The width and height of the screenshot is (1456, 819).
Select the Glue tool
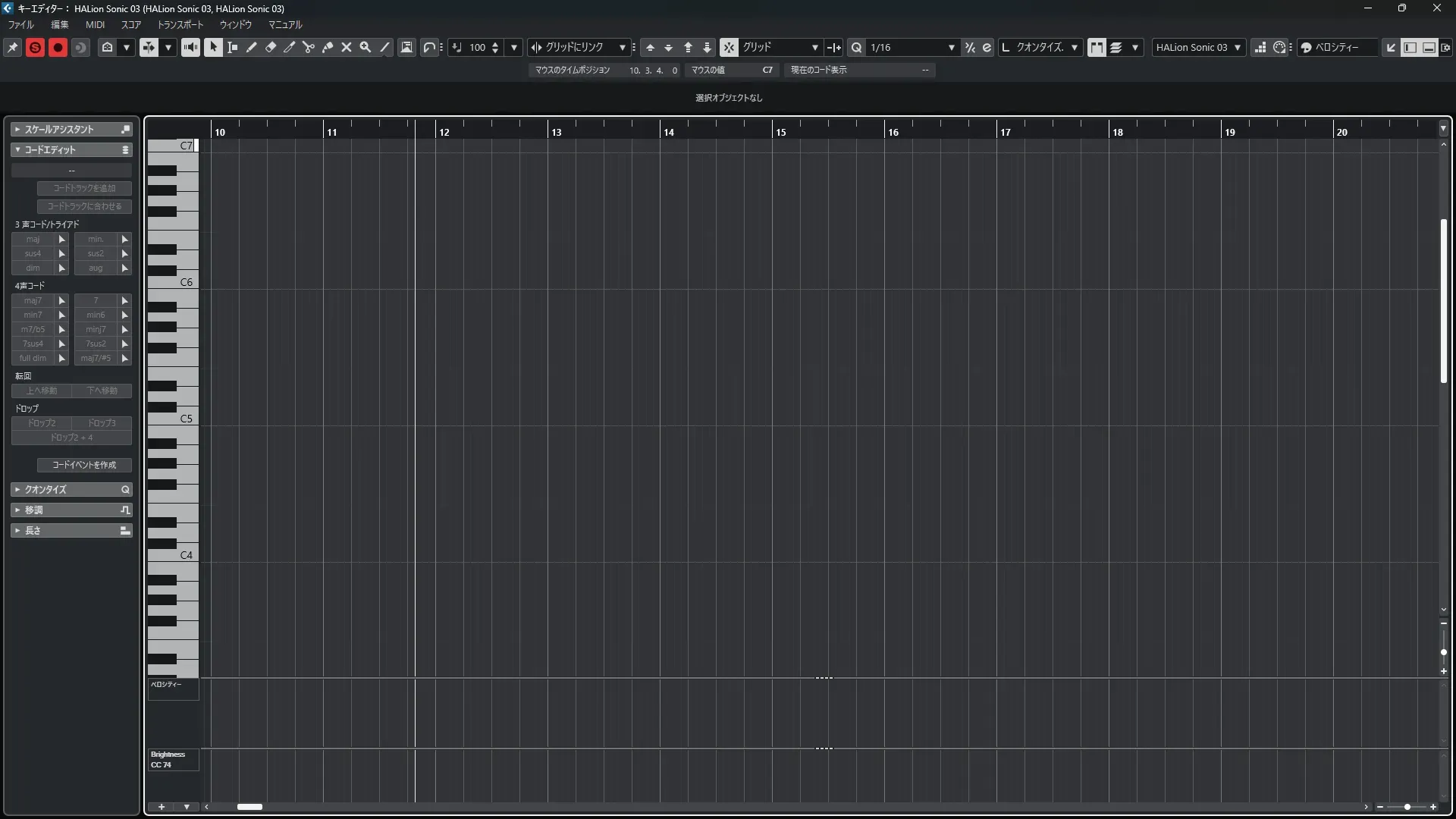327,47
